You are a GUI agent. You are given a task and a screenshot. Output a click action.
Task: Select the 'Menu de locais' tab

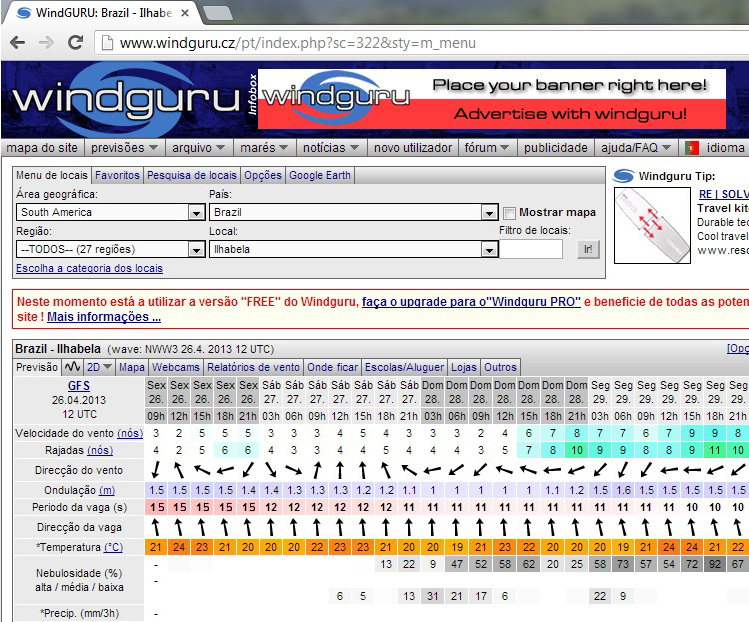[x=52, y=175]
